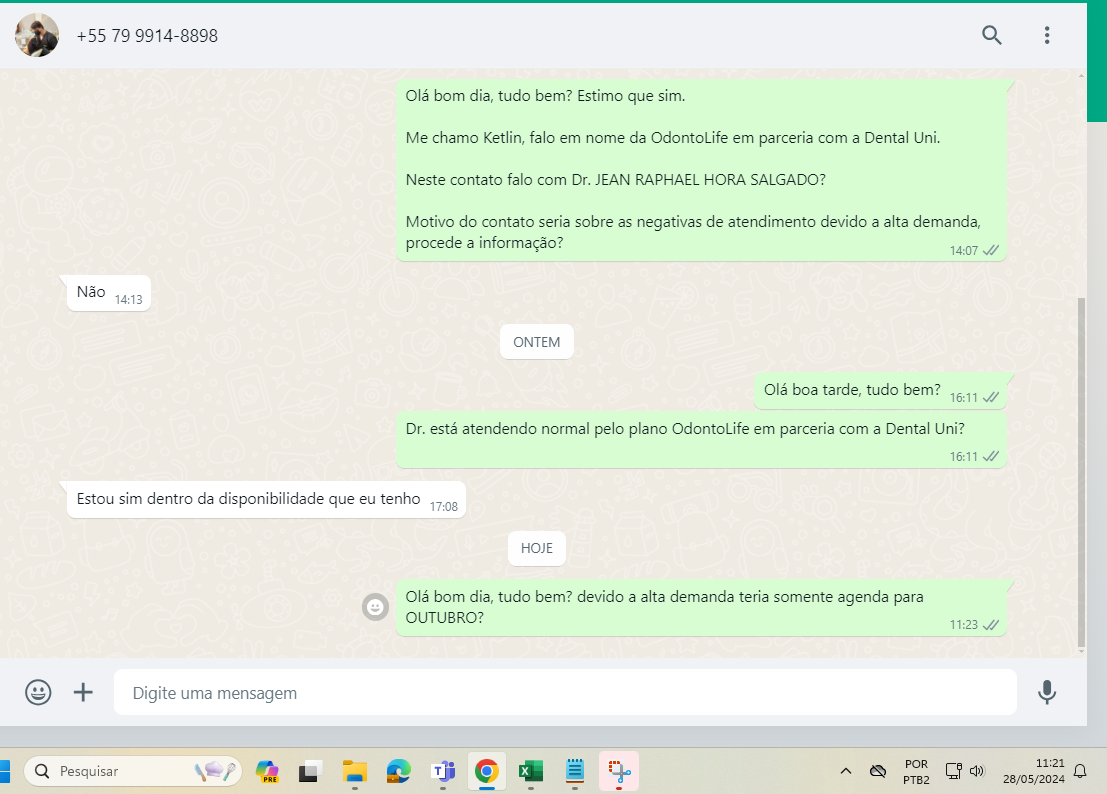Viewport: 1107px width, 794px height.
Task: Select the message "Olá boa tarde, tudo bem?"
Action: (x=880, y=391)
